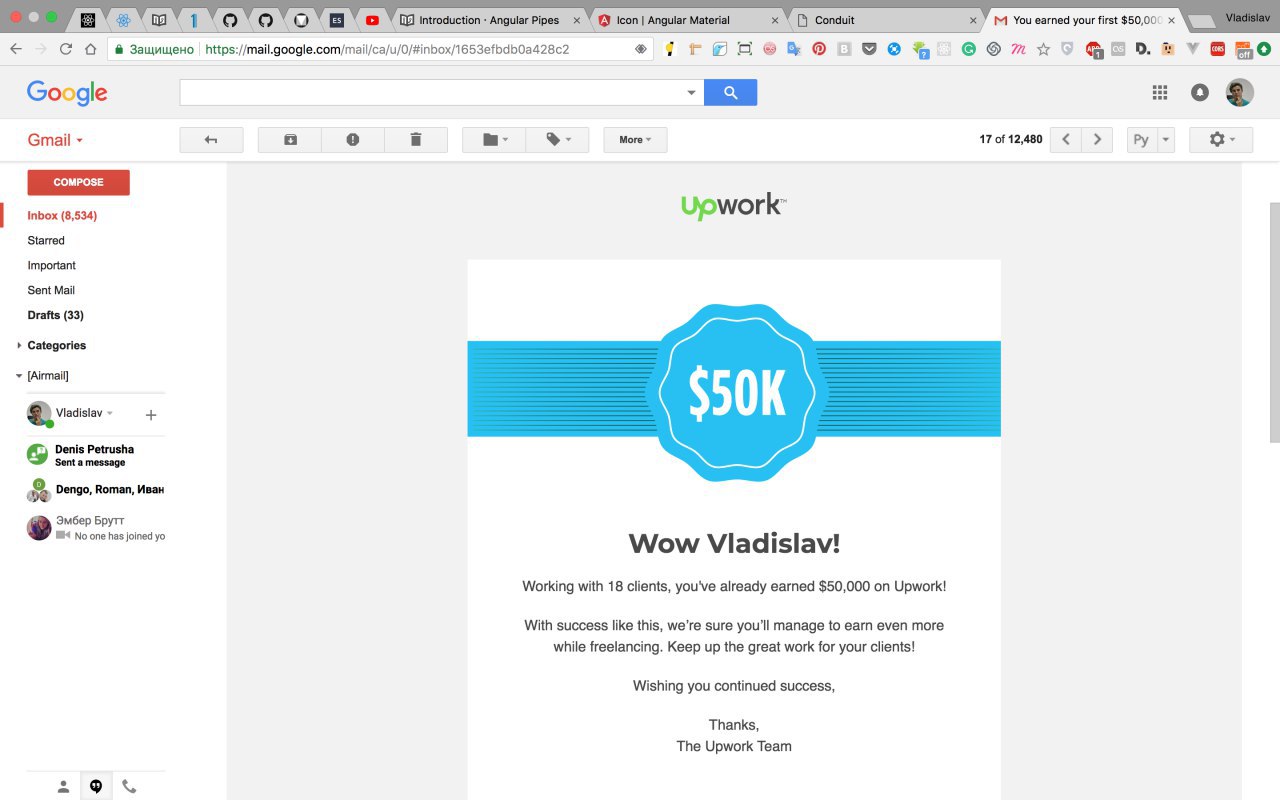Switch to the Conduit tab
Viewport: 1280px width, 800px height.
pyautogui.click(x=886, y=20)
